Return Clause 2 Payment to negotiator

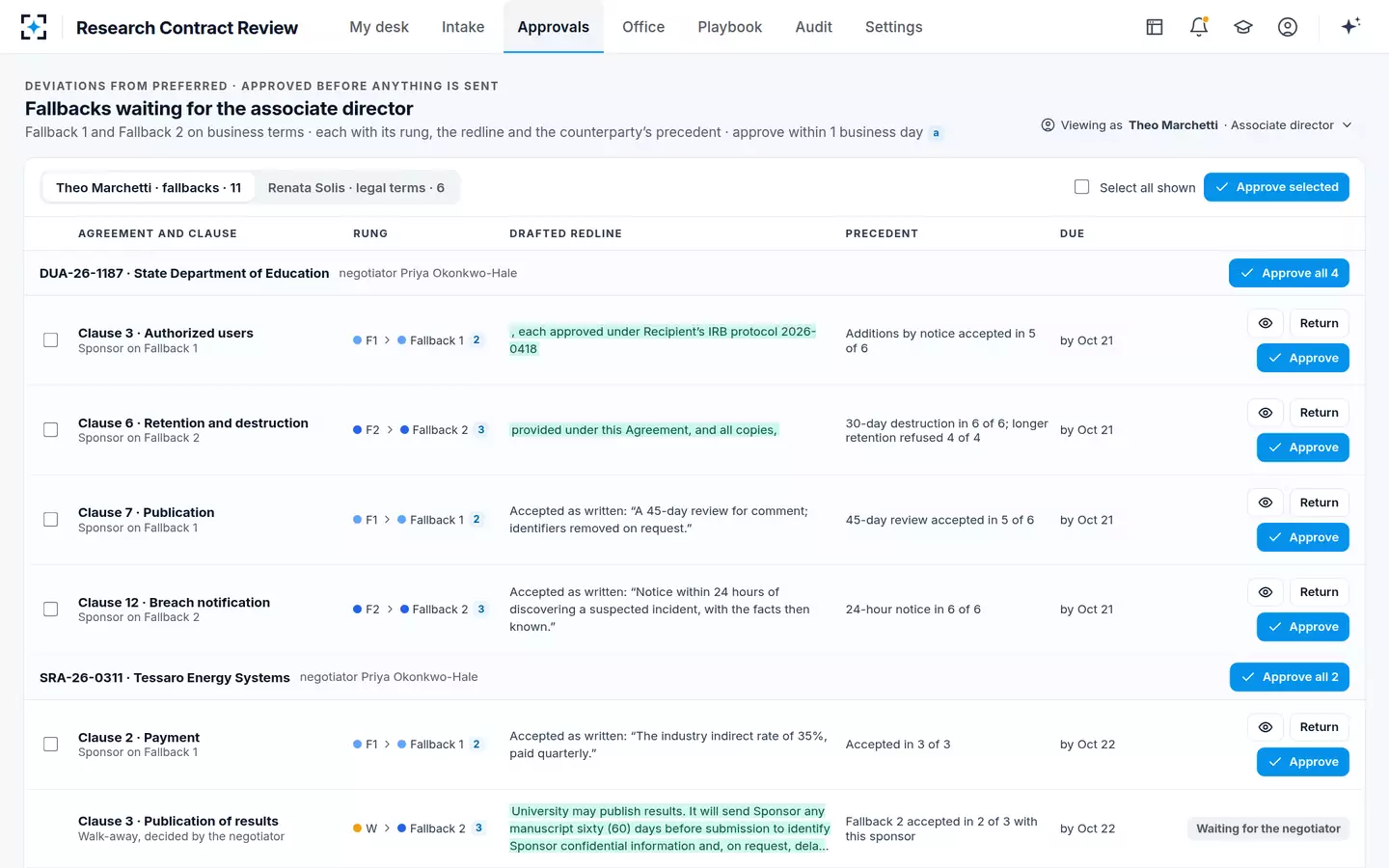[1319, 727]
